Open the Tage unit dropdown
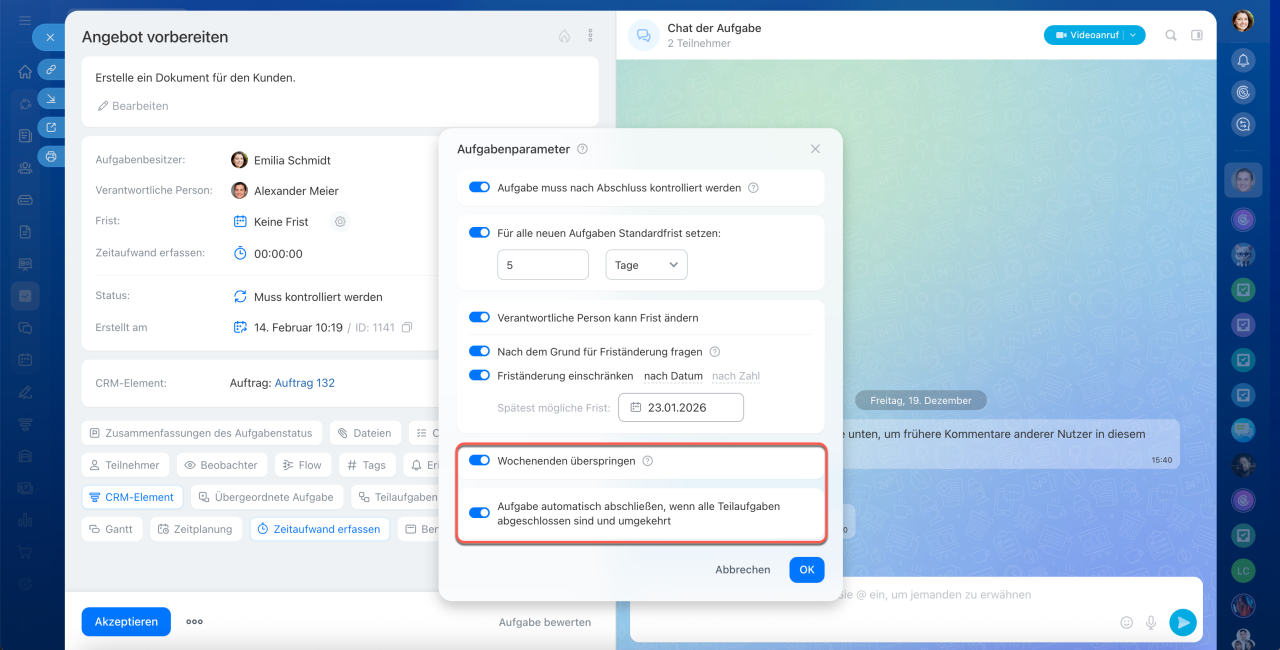Image resolution: width=1280 pixels, height=650 pixels. click(646, 265)
